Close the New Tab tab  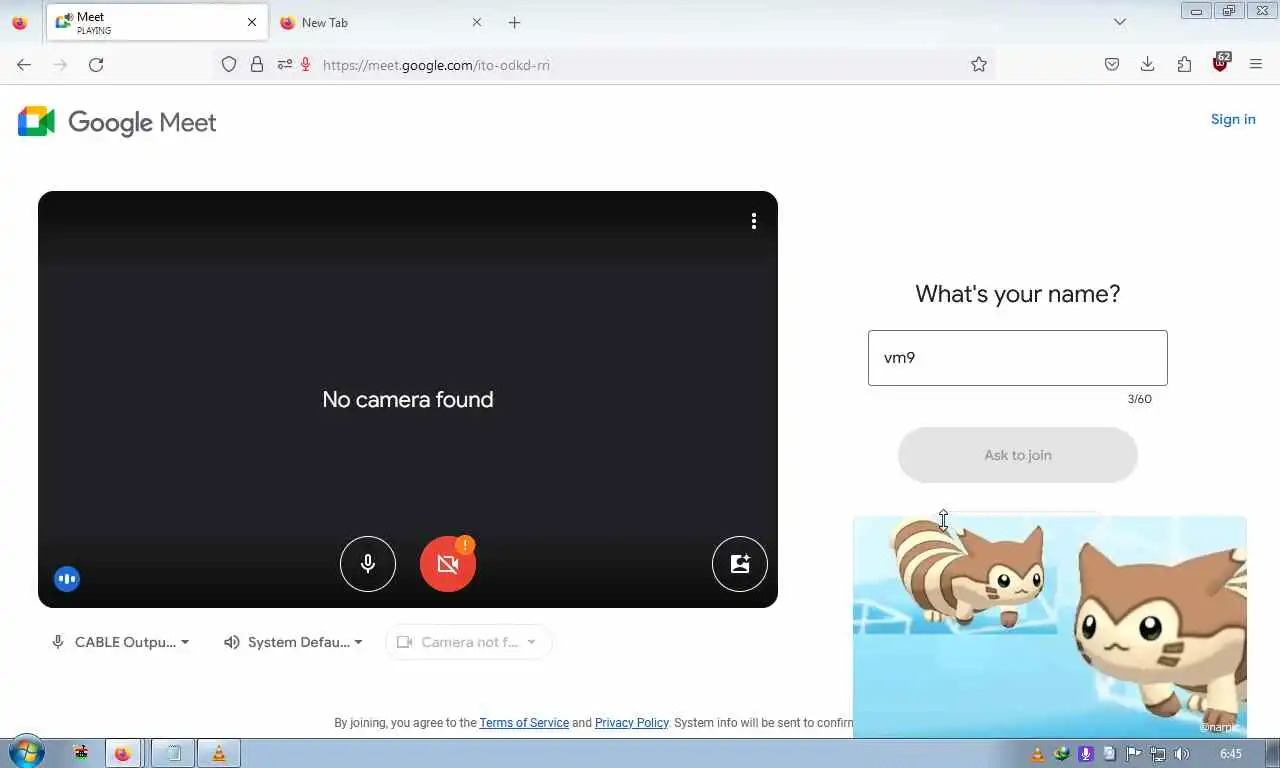[x=476, y=22]
